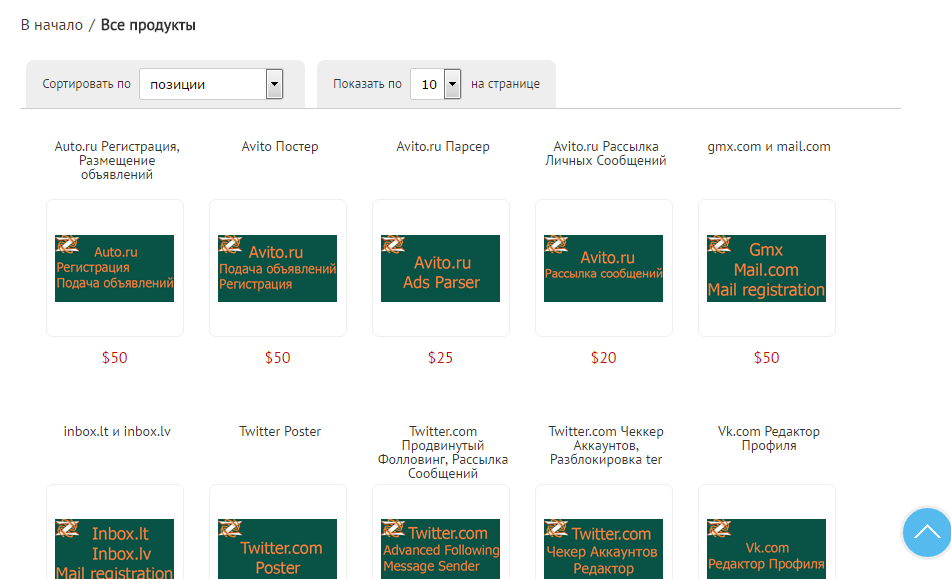The width and height of the screenshot is (951, 579).
Task: Open the sort-by 'позиции' dropdown
Action: (211, 84)
